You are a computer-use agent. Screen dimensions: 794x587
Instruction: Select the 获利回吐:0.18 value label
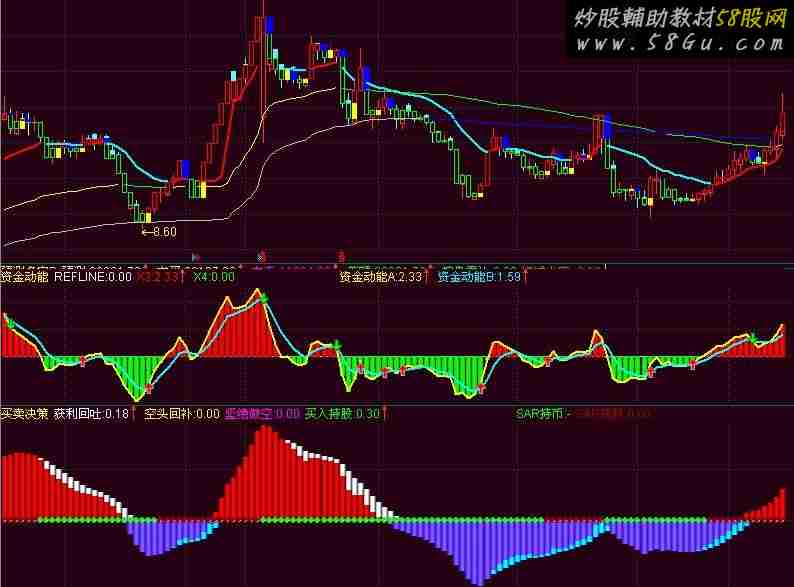(92, 414)
